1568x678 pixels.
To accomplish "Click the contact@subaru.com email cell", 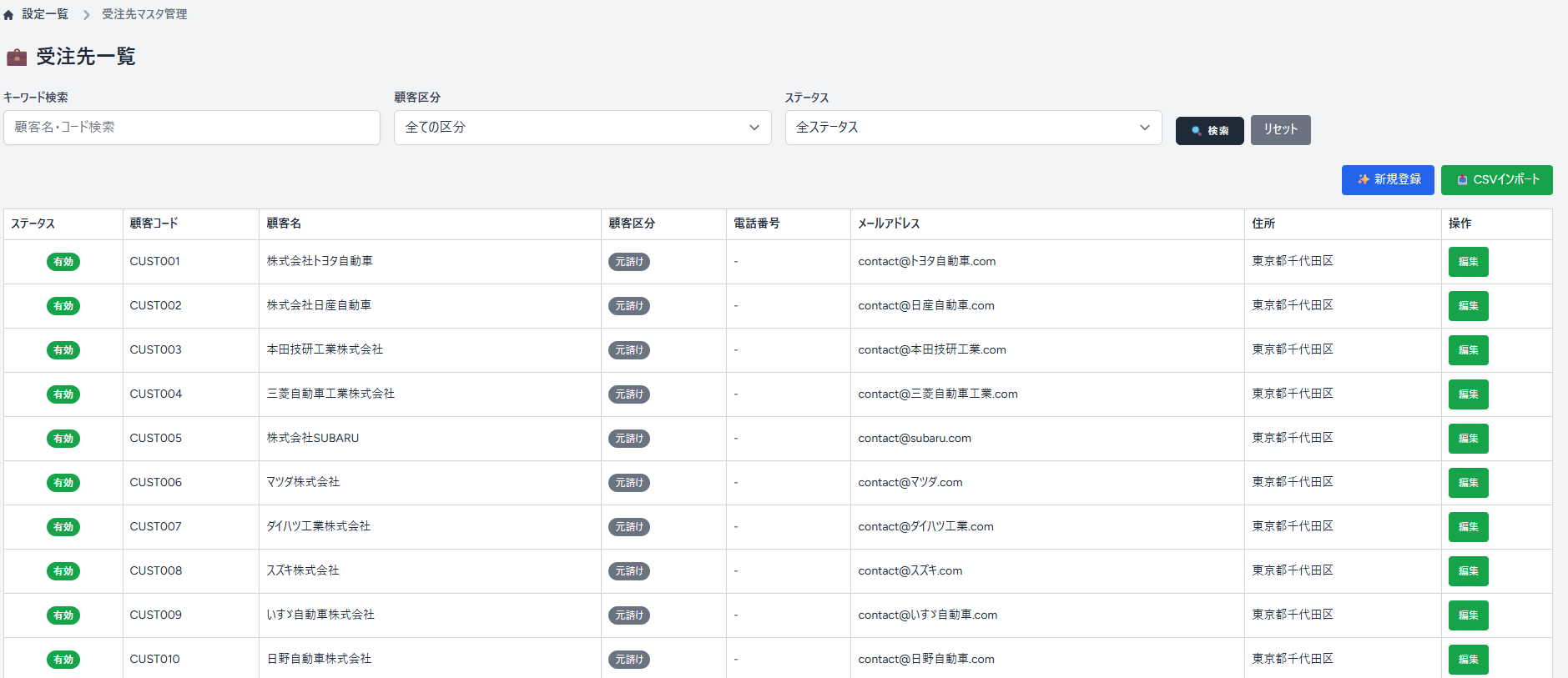I will point(915,439).
